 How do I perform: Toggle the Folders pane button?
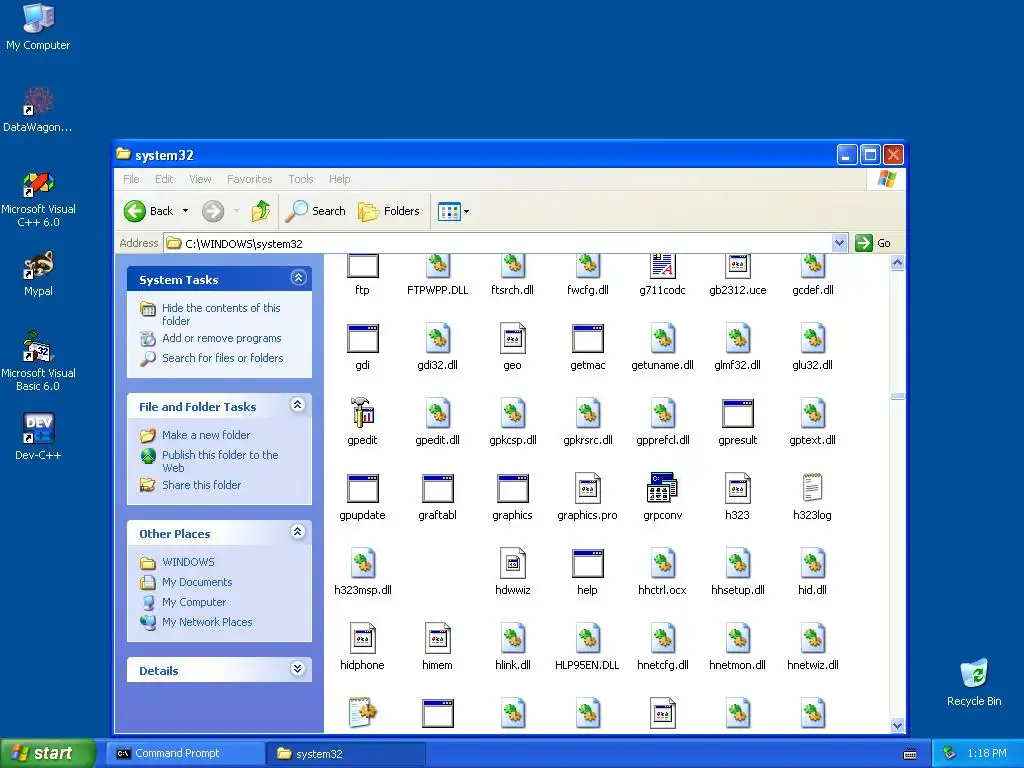(389, 211)
